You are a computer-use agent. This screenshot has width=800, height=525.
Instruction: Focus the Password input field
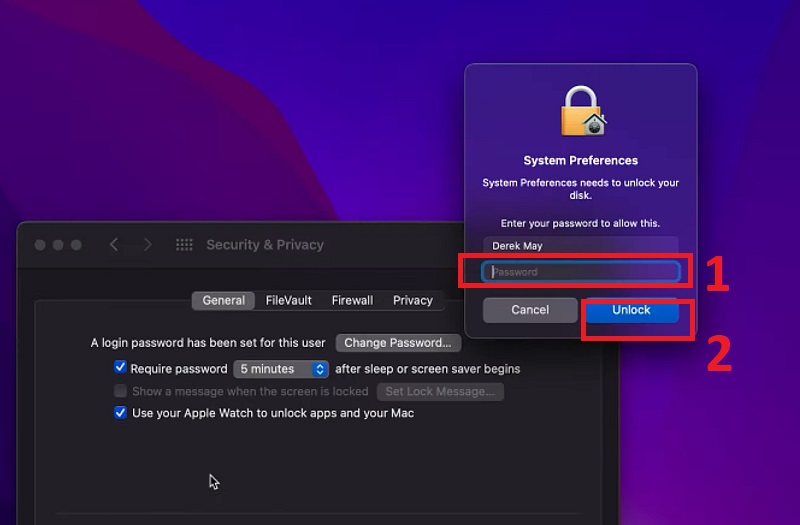(x=581, y=272)
